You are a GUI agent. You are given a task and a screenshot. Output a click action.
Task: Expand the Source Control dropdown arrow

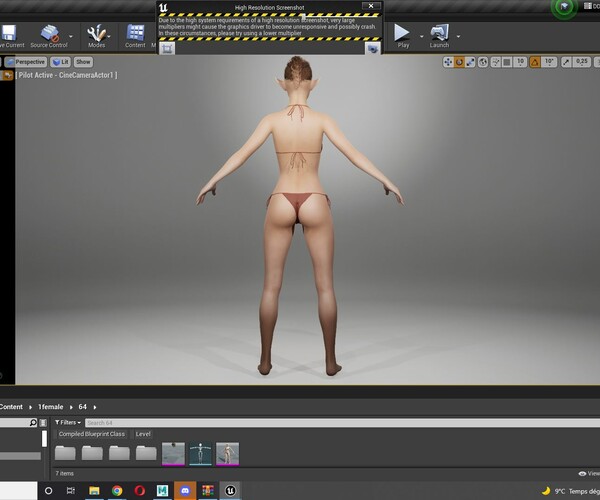[x=71, y=37]
